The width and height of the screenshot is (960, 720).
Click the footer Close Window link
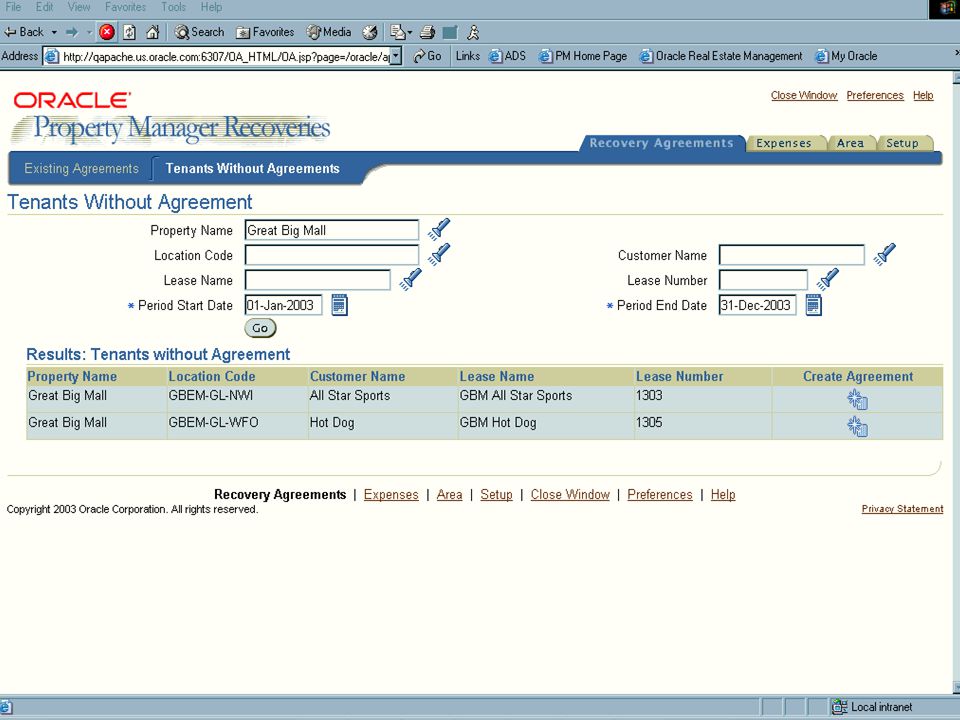point(570,495)
